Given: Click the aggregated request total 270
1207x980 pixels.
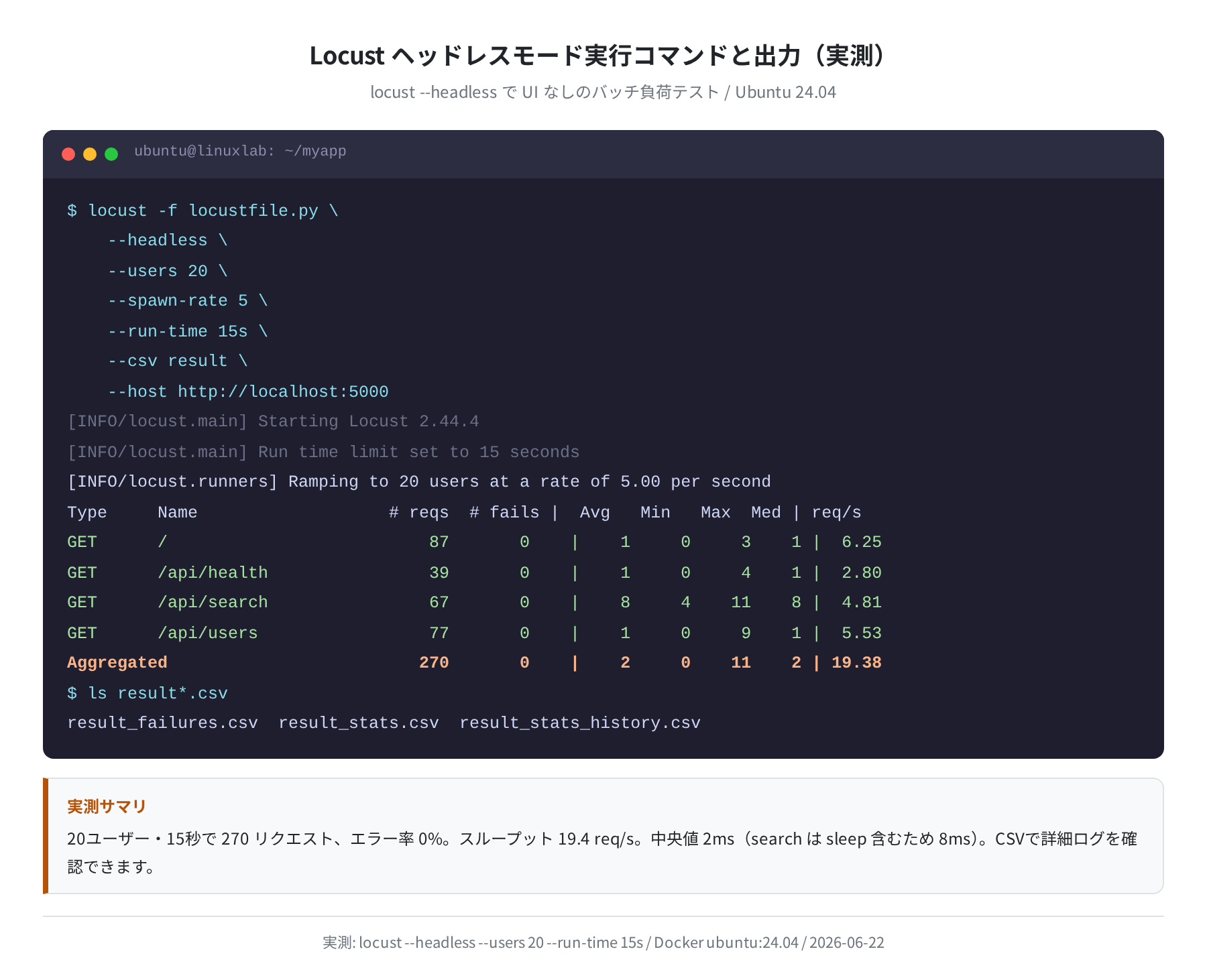Looking at the screenshot, I should [434, 663].
